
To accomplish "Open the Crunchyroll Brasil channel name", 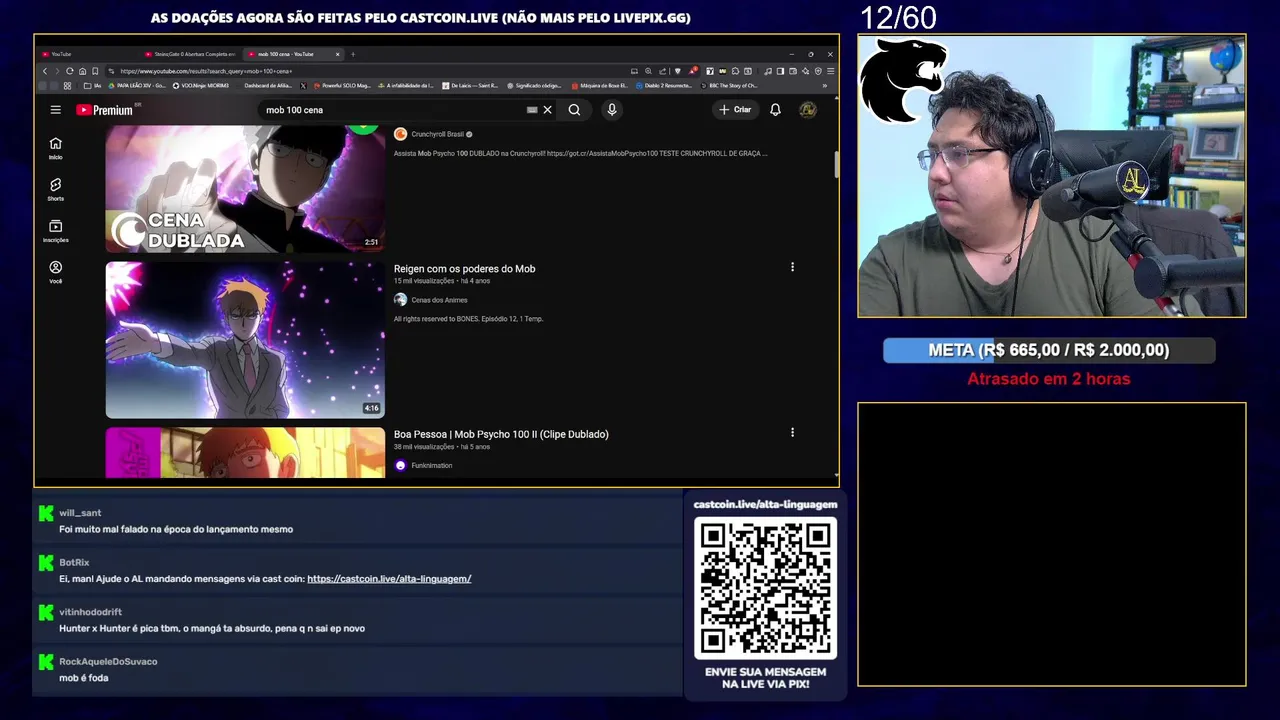I will (x=438, y=134).
